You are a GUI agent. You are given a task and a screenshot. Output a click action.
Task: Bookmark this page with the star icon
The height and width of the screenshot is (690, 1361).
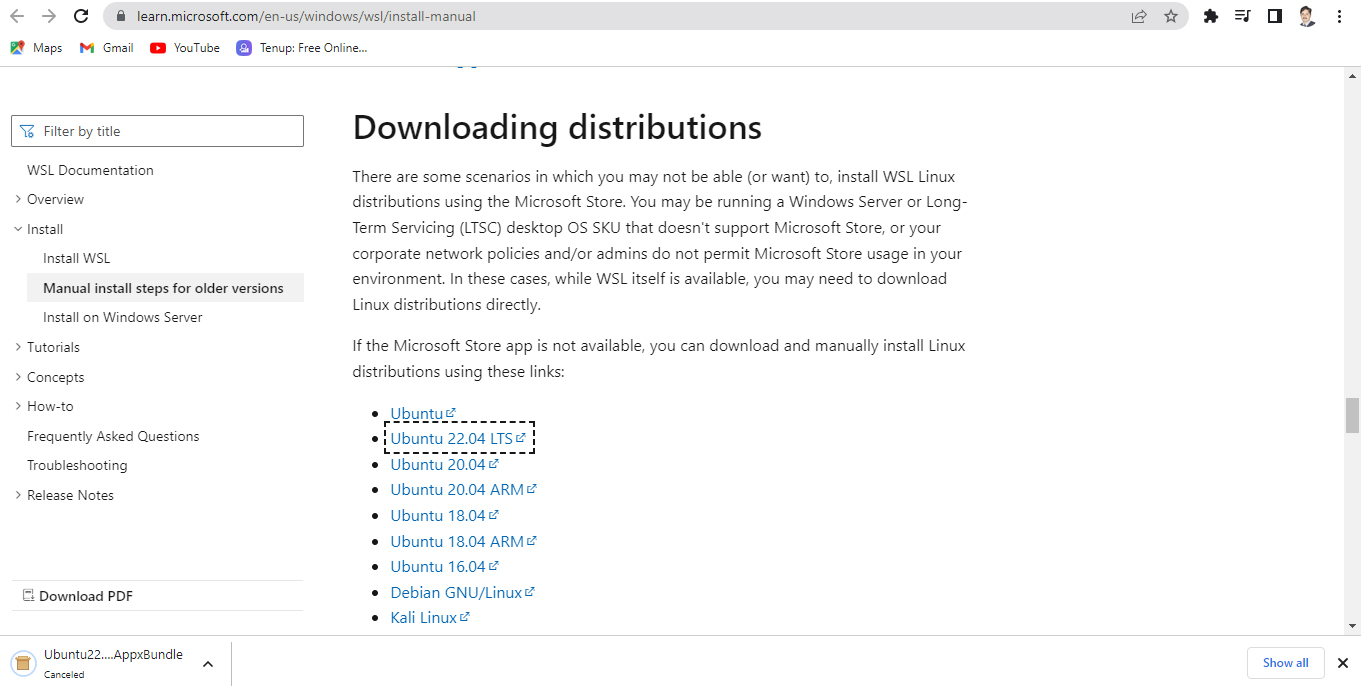(1170, 16)
